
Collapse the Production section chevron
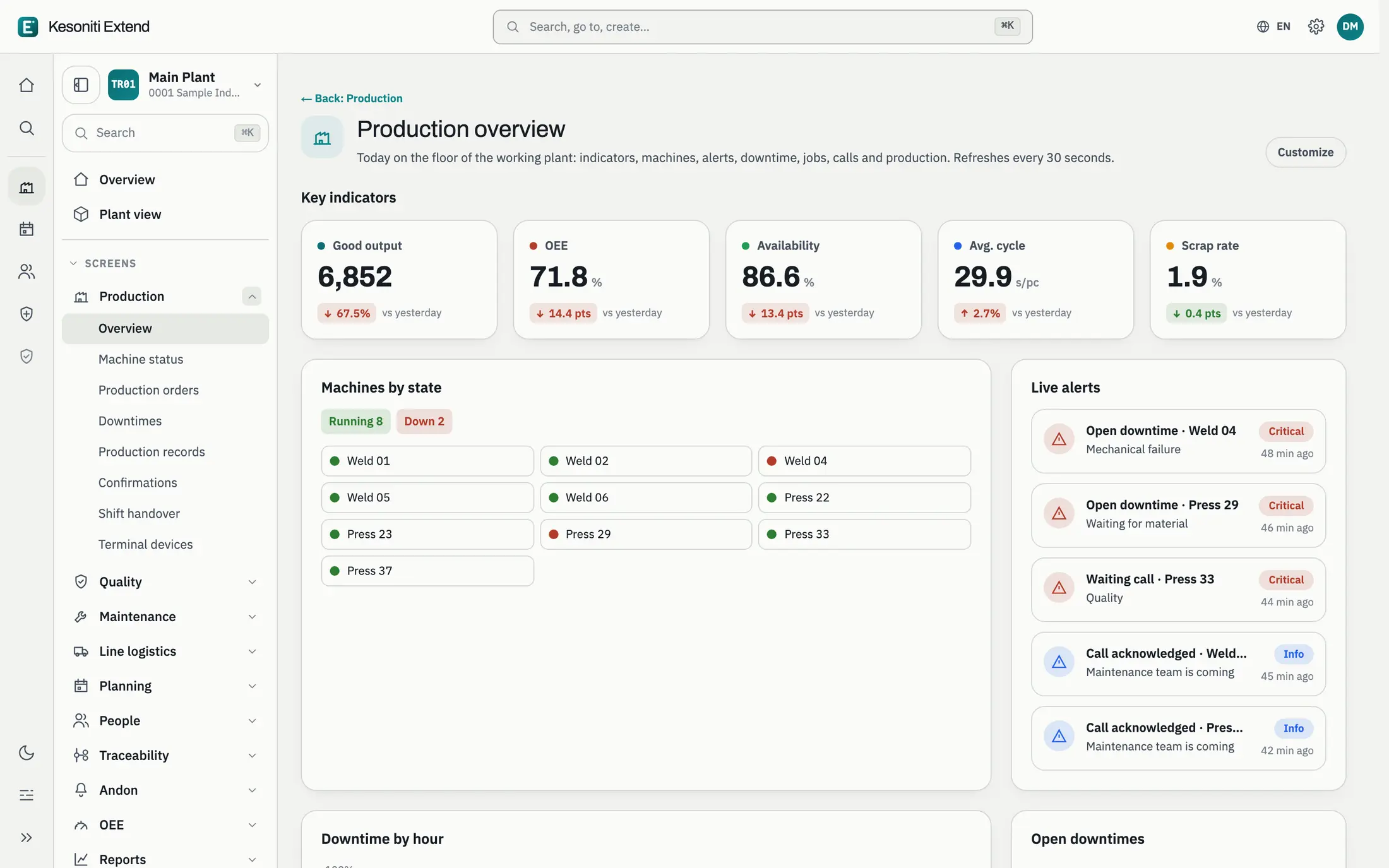click(x=251, y=296)
